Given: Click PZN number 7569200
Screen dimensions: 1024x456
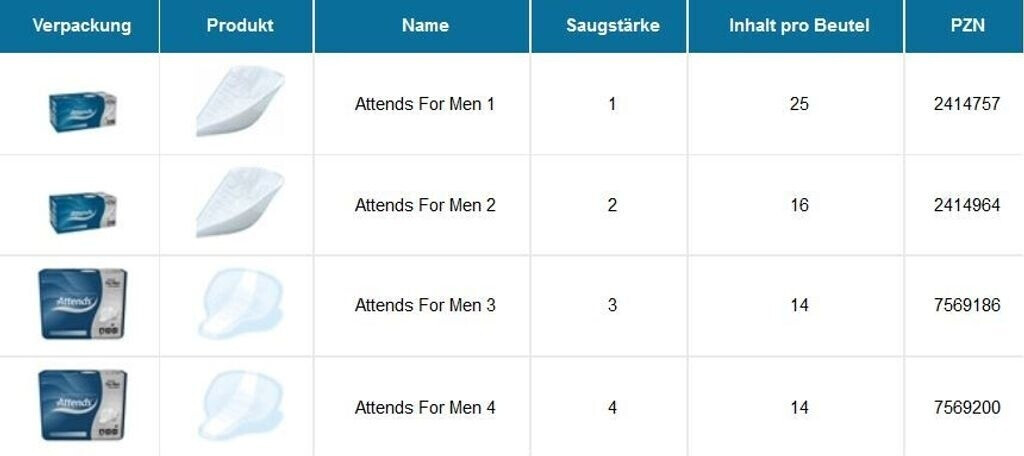Looking at the screenshot, I should 967,407.
